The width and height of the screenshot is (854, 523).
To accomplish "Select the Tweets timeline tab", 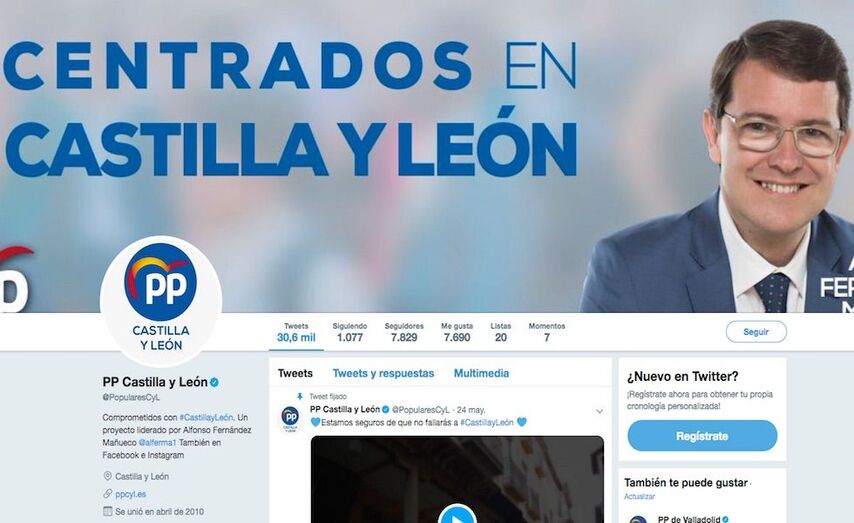I will click(x=295, y=374).
